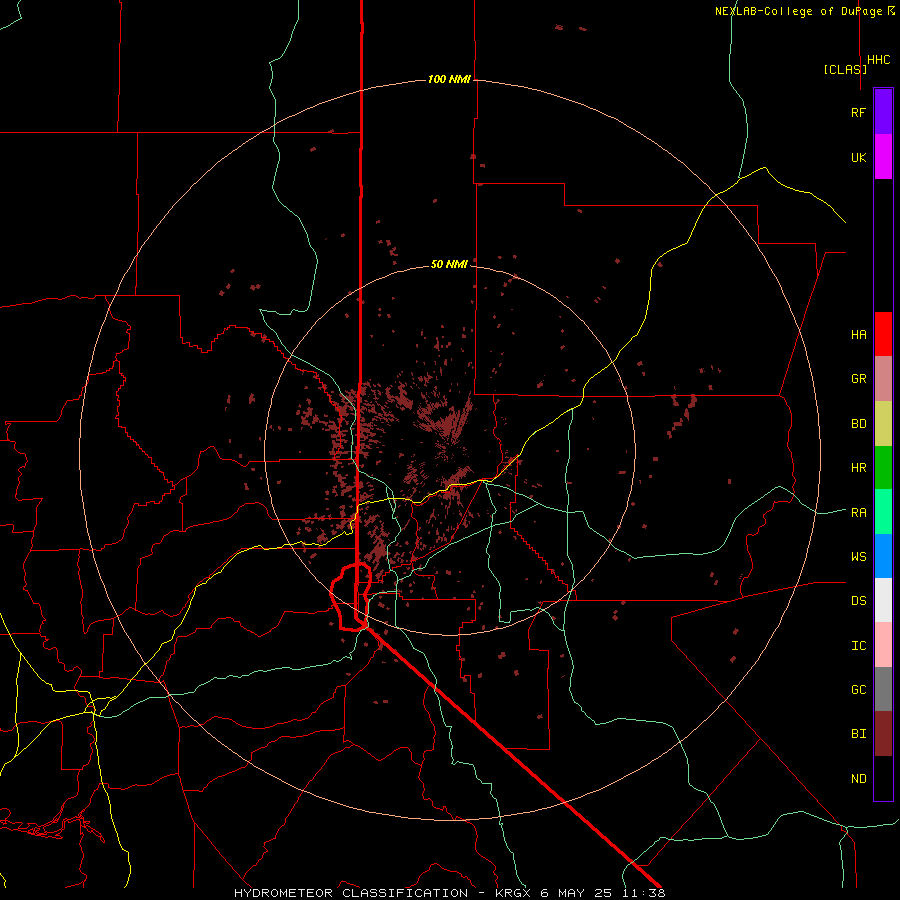Click the UK magenta legend swatch
The height and width of the screenshot is (900, 900).
click(883, 157)
